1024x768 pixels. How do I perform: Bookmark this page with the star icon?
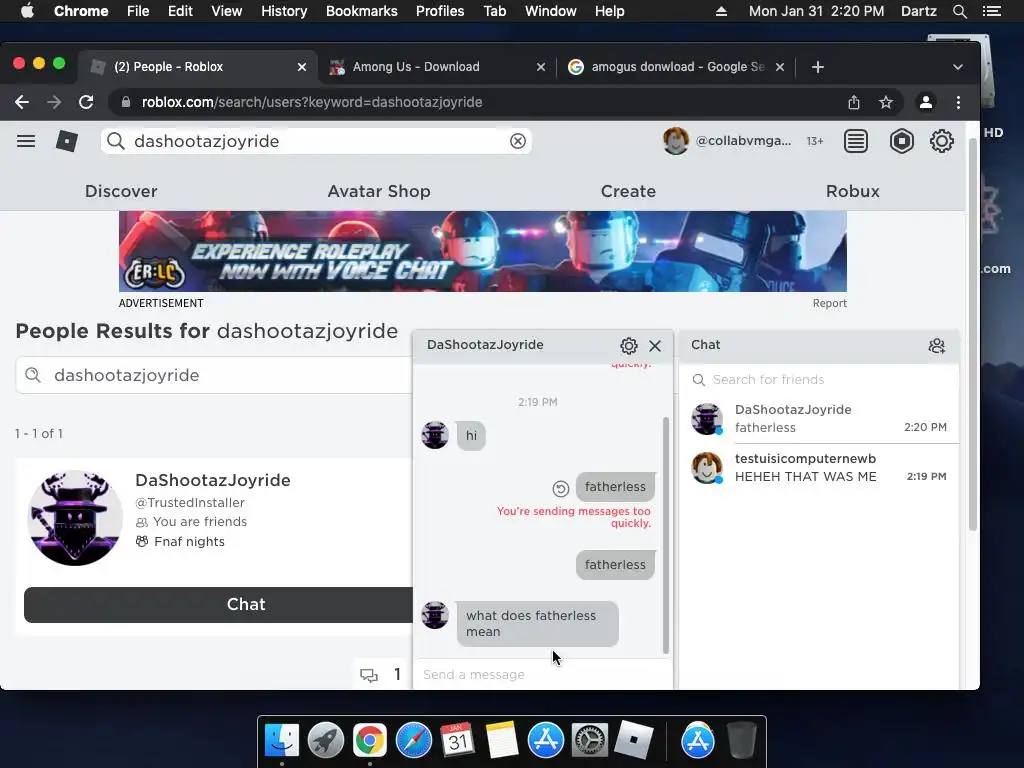[x=886, y=103]
